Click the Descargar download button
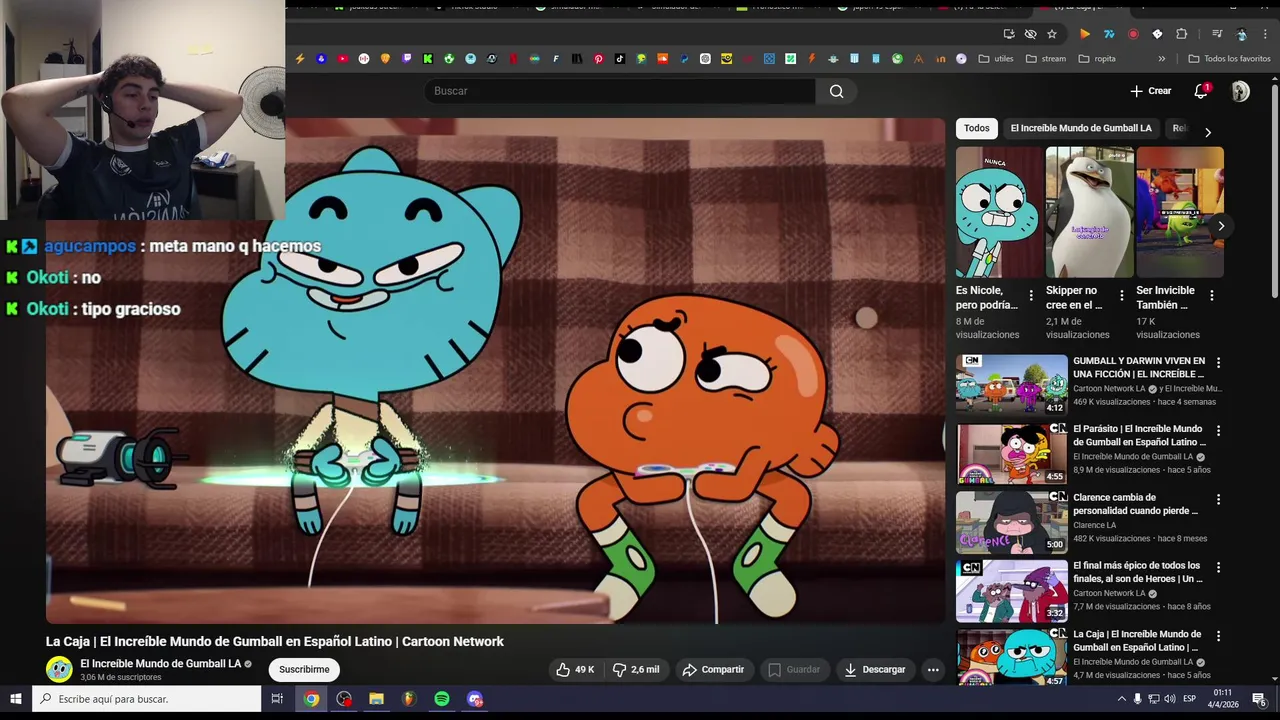This screenshot has width=1280, height=720. point(874,669)
